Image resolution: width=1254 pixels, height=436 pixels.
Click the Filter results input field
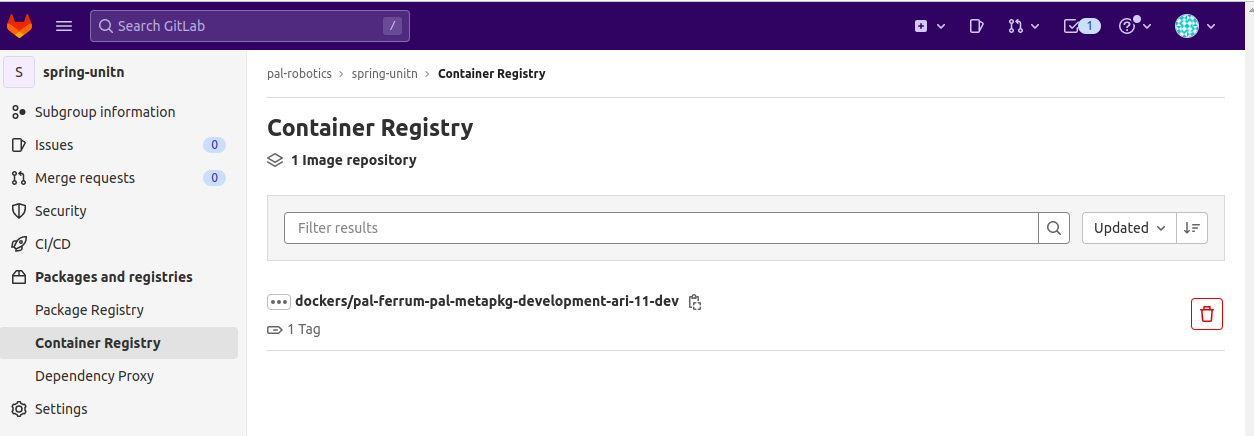coord(661,228)
